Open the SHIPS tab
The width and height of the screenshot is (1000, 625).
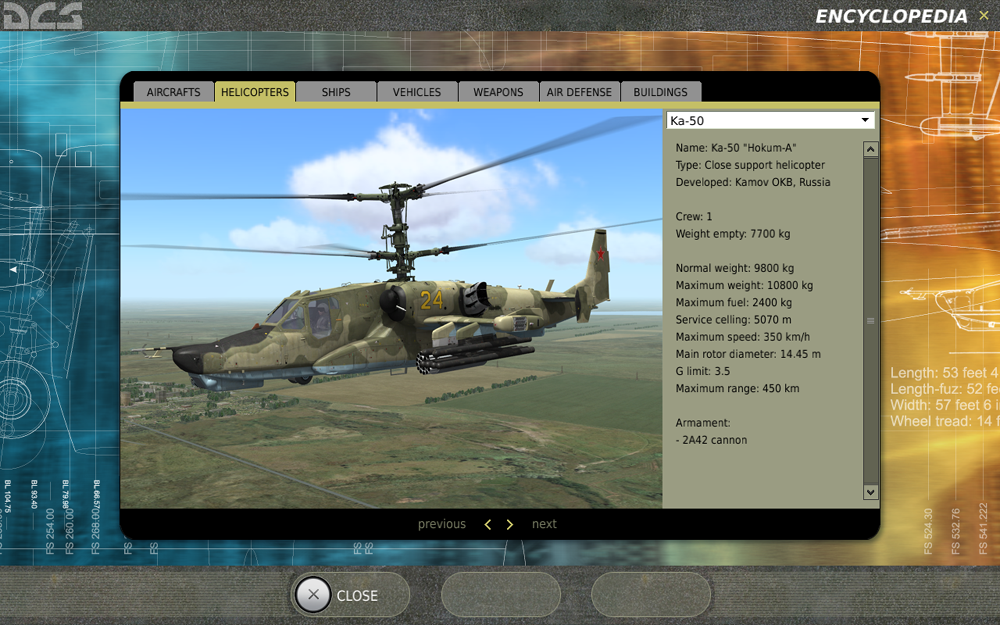coord(336,92)
